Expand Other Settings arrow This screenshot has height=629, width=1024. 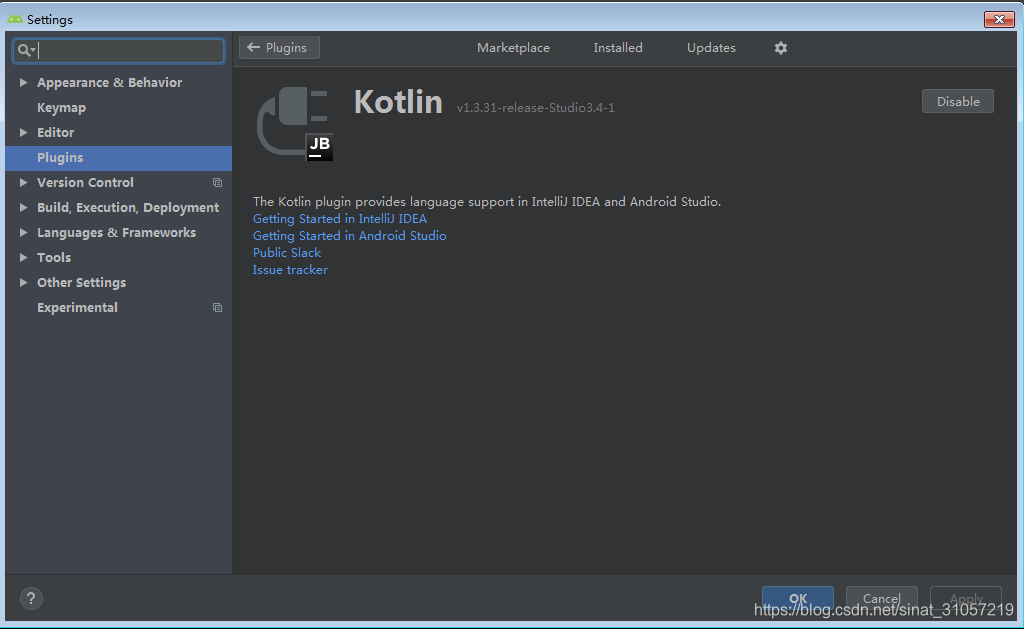click(24, 282)
